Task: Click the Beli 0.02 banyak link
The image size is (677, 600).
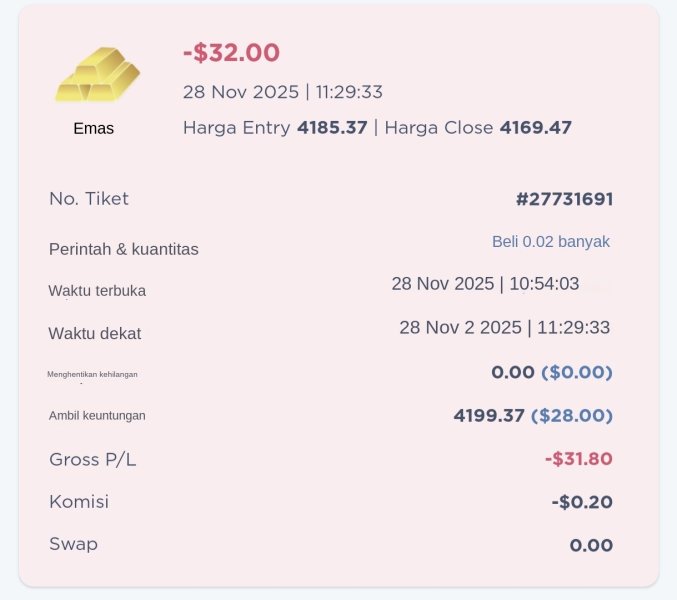Action: (550, 242)
